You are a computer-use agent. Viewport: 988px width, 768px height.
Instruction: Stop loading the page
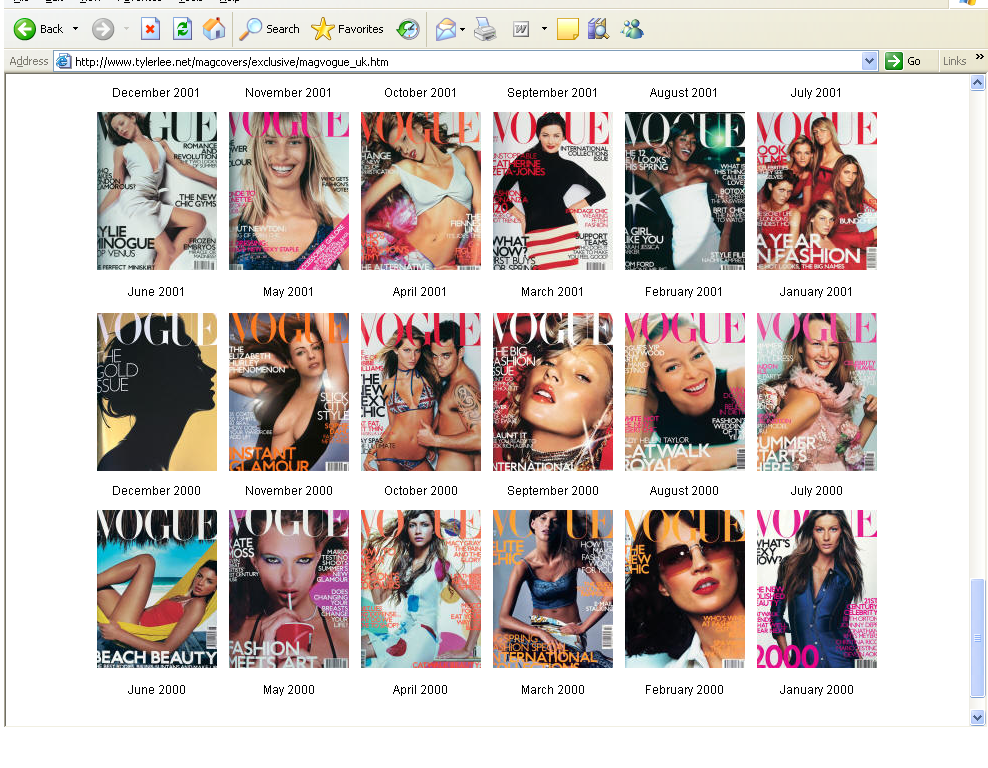click(150, 29)
